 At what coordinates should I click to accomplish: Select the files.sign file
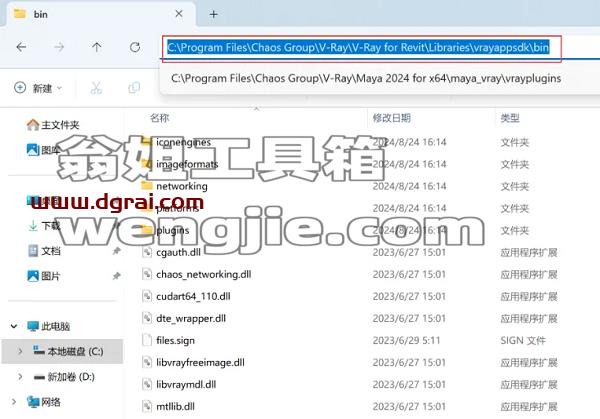pyautogui.click(x=175, y=340)
